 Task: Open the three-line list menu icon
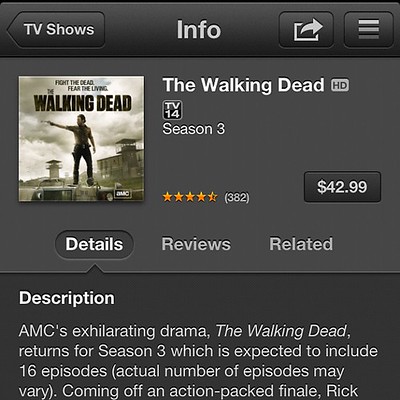[x=368, y=30]
